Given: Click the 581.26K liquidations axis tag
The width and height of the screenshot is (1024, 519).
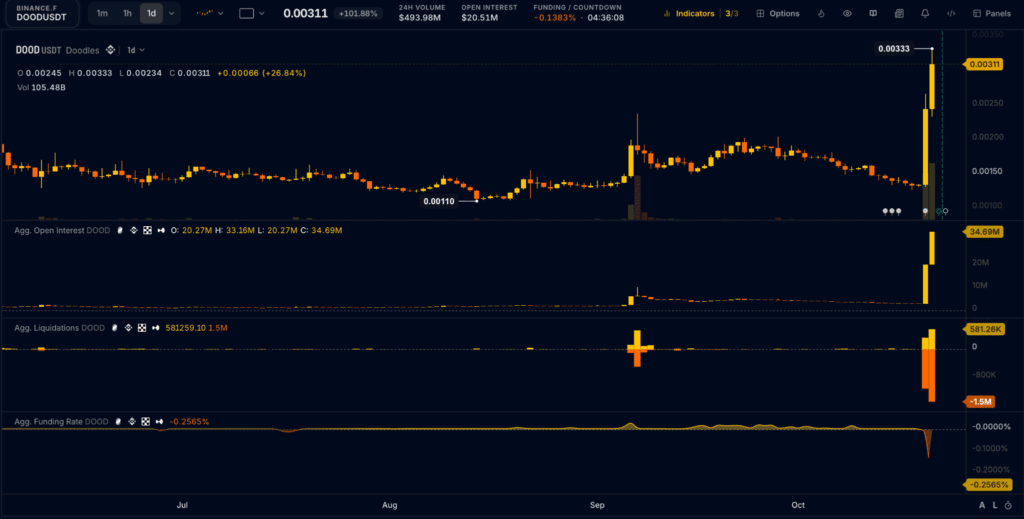Looking at the screenshot, I should coord(984,330).
